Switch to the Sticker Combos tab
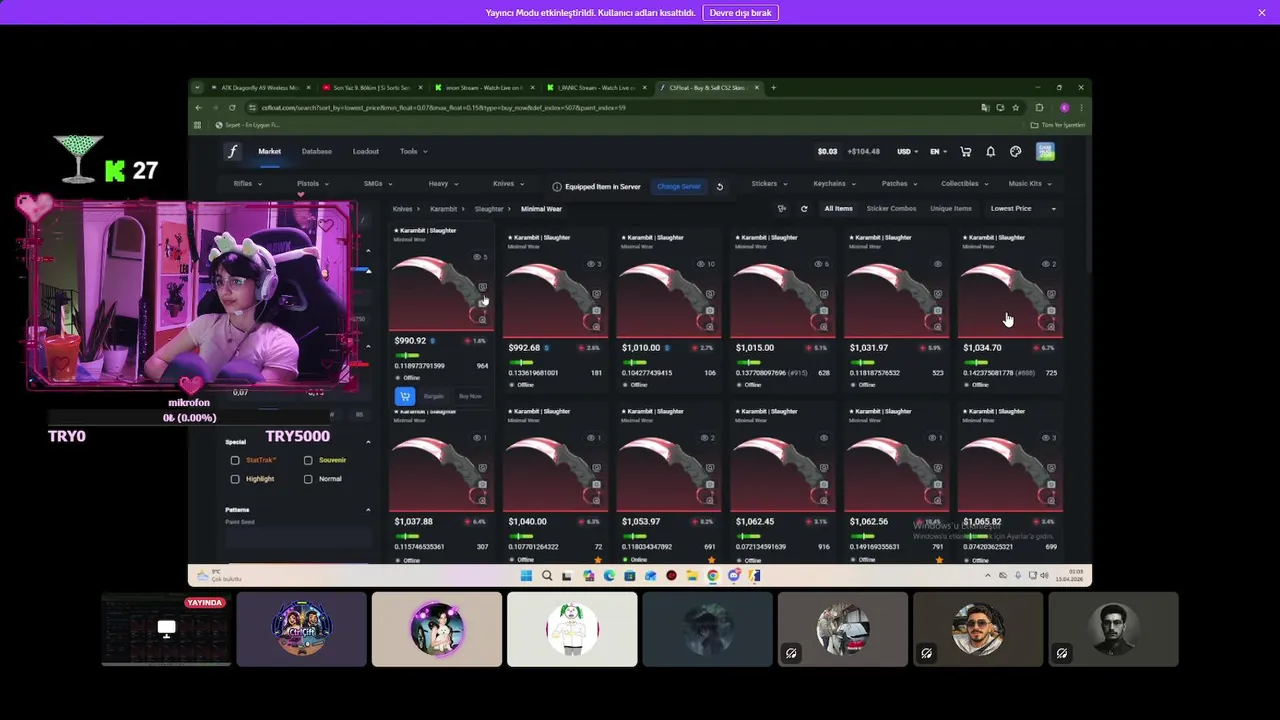The image size is (1280, 720). tap(891, 209)
